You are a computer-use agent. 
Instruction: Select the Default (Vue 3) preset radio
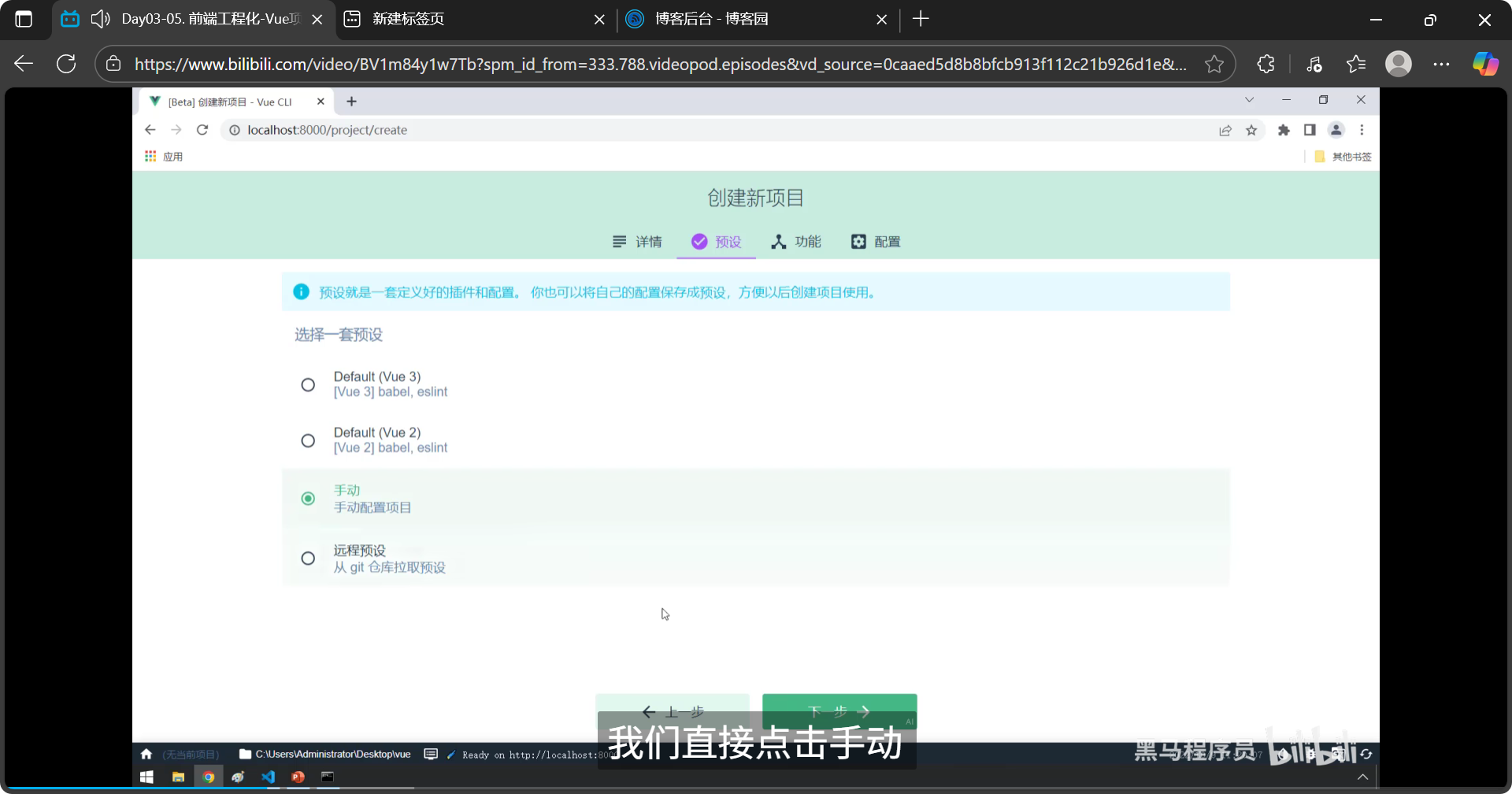pyautogui.click(x=308, y=384)
